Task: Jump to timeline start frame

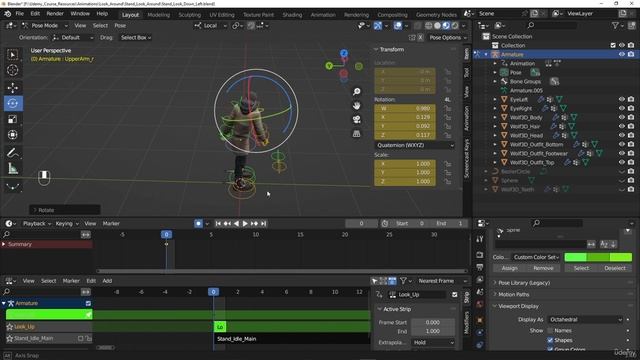Action: click(x=218, y=223)
